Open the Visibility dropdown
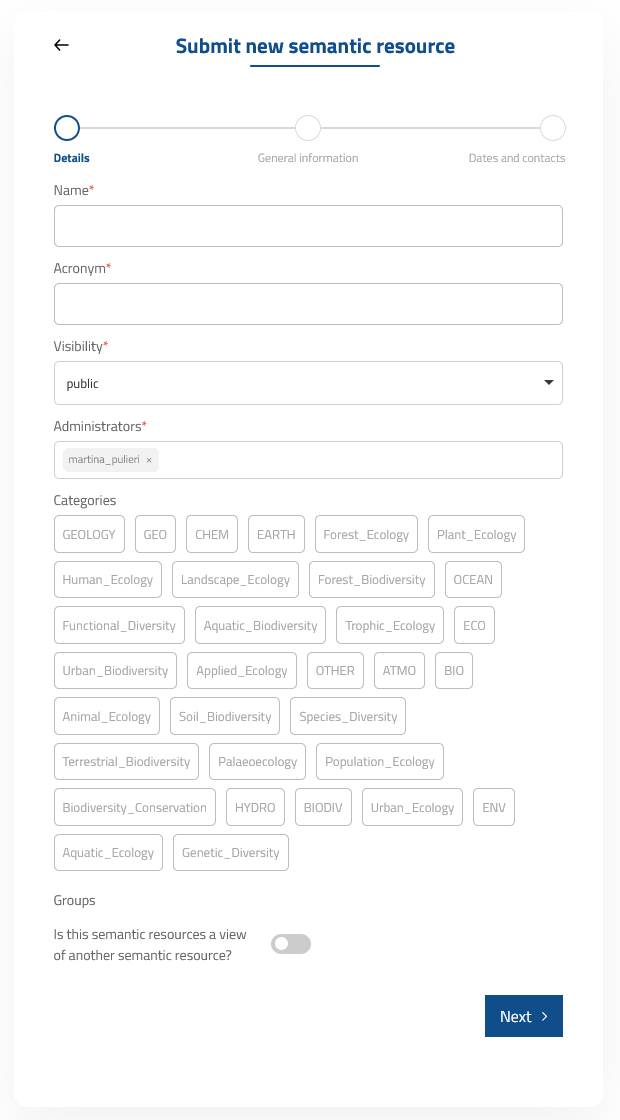Viewport: 620px width, 1120px height. click(x=308, y=383)
